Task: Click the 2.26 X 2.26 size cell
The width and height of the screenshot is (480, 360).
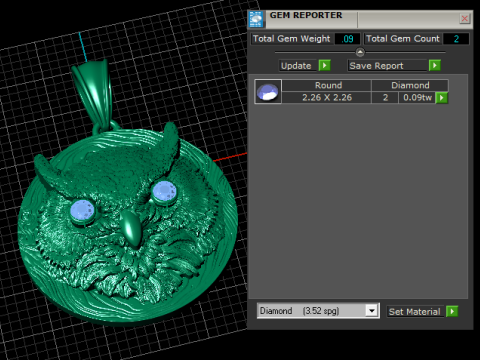Action: [327, 98]
